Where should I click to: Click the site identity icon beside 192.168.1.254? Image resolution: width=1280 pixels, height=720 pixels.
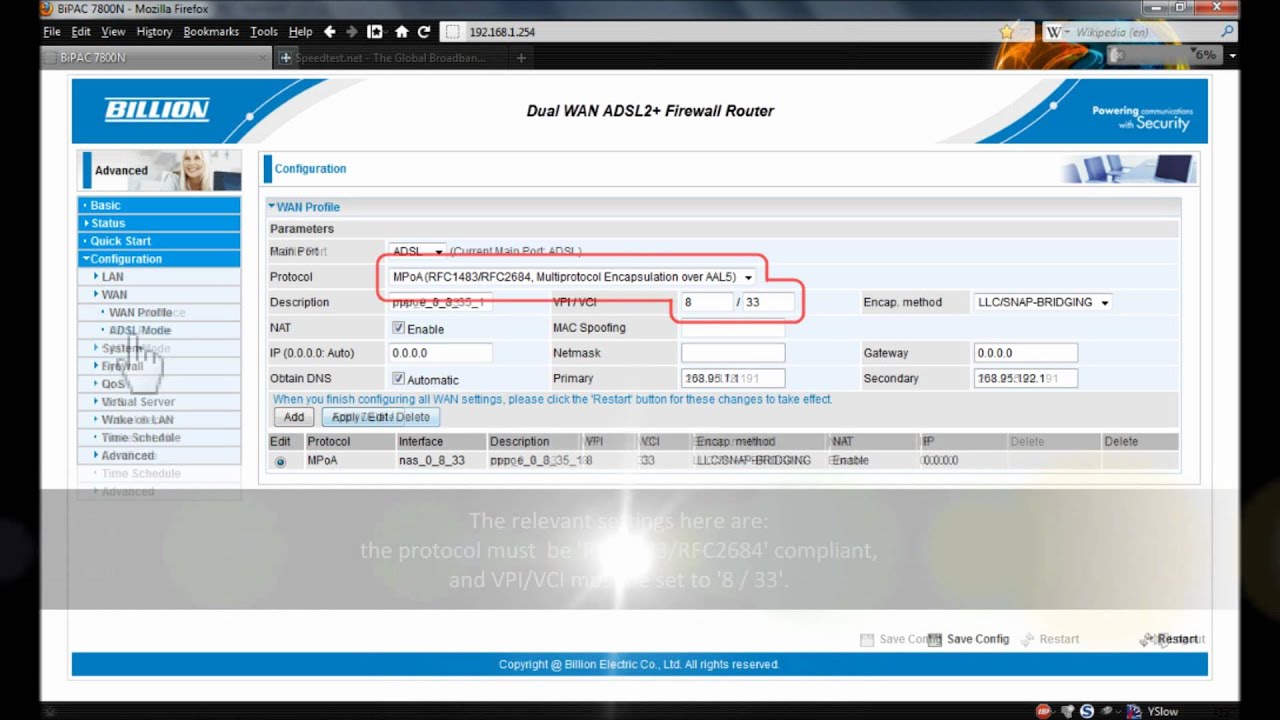tap(452, 32)
